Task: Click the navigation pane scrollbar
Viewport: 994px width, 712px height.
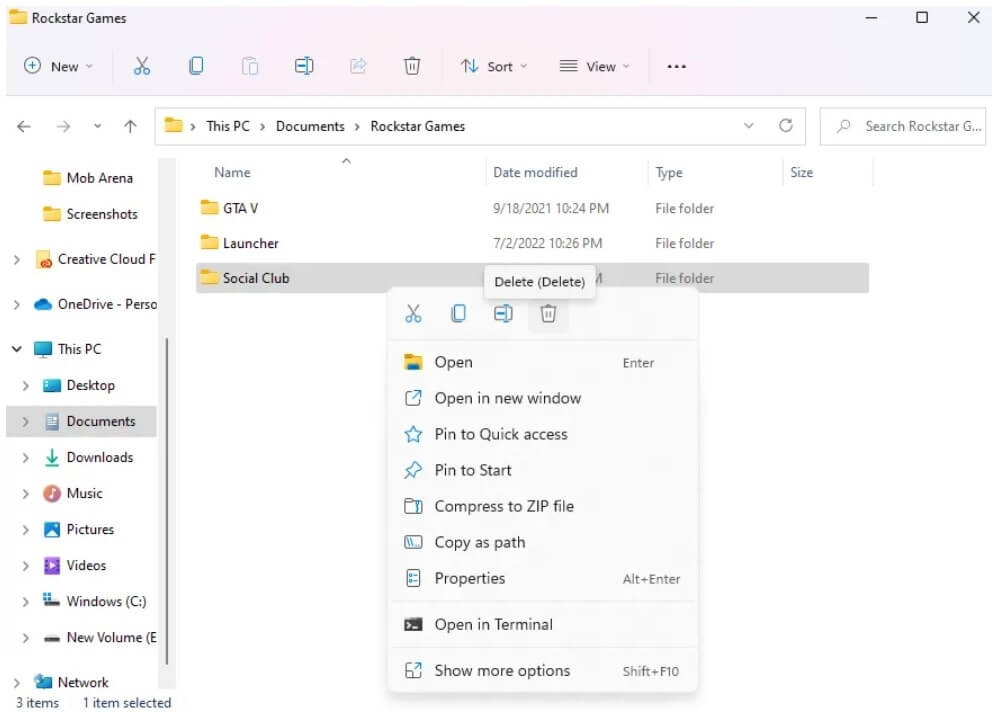Action: click(x=167, y=501)
